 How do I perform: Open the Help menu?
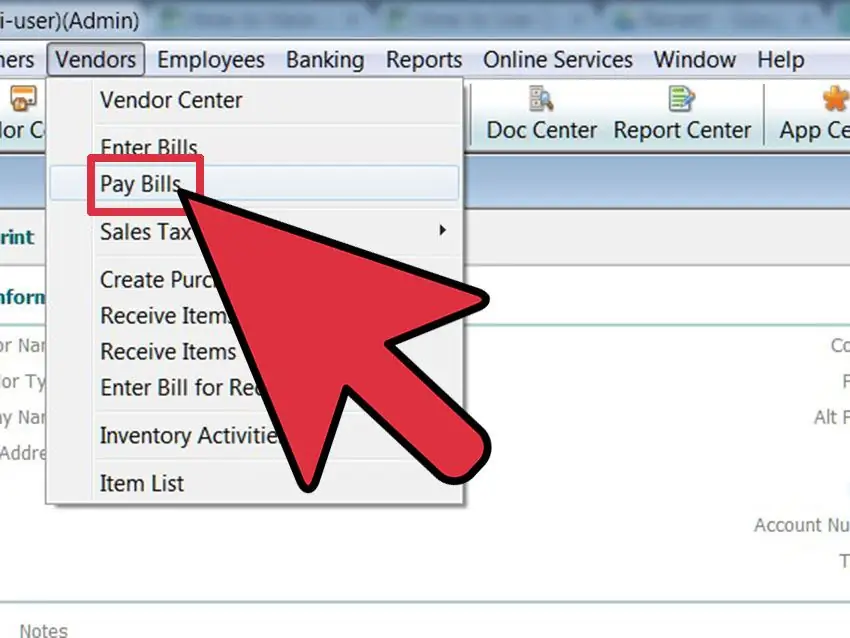(x=780, y=60)
